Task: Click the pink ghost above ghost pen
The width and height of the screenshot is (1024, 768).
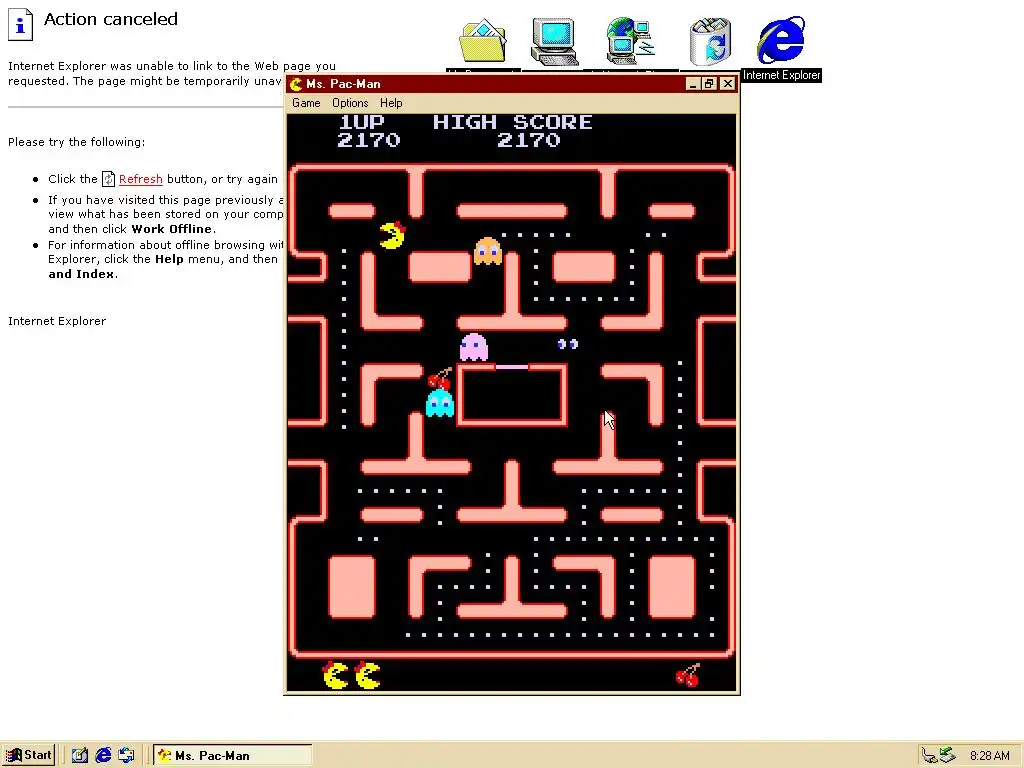Action: 473,347
